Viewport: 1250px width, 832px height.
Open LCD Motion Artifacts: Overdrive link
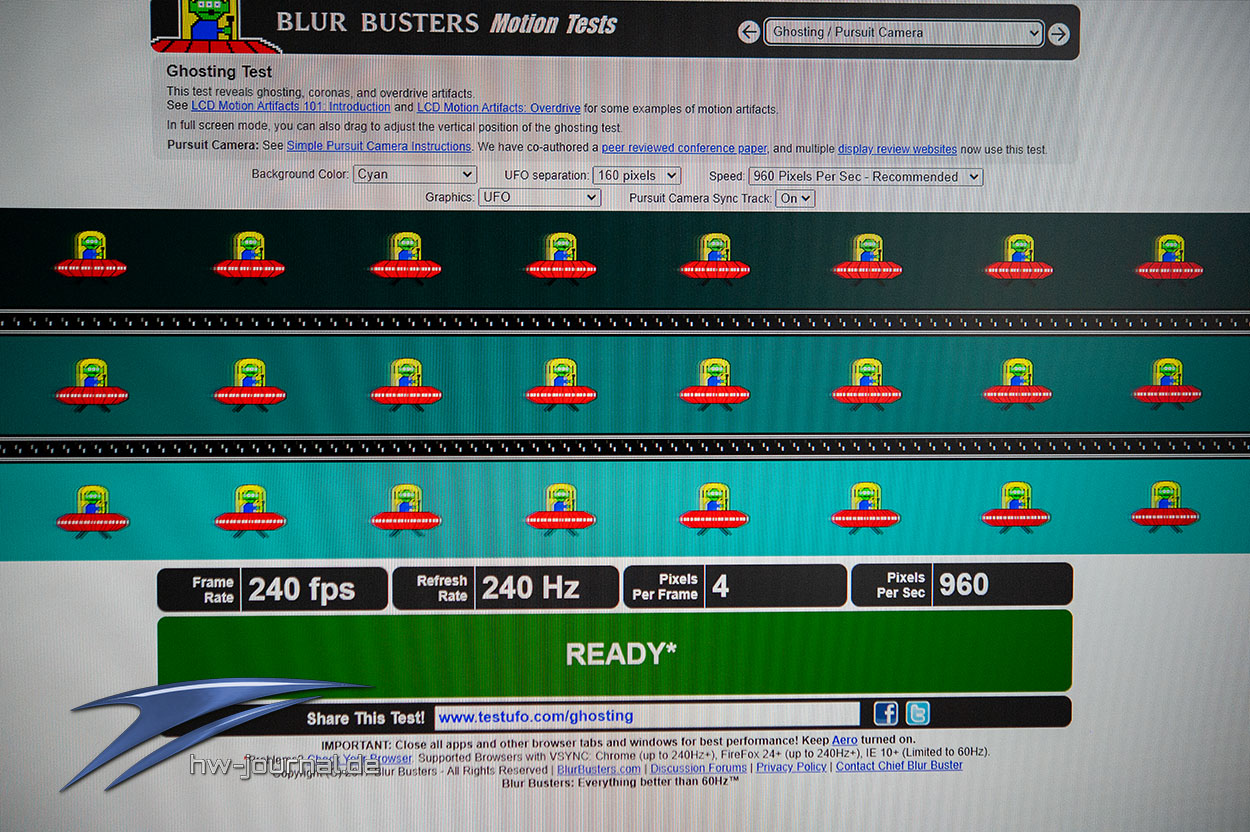tap(499, 108)
